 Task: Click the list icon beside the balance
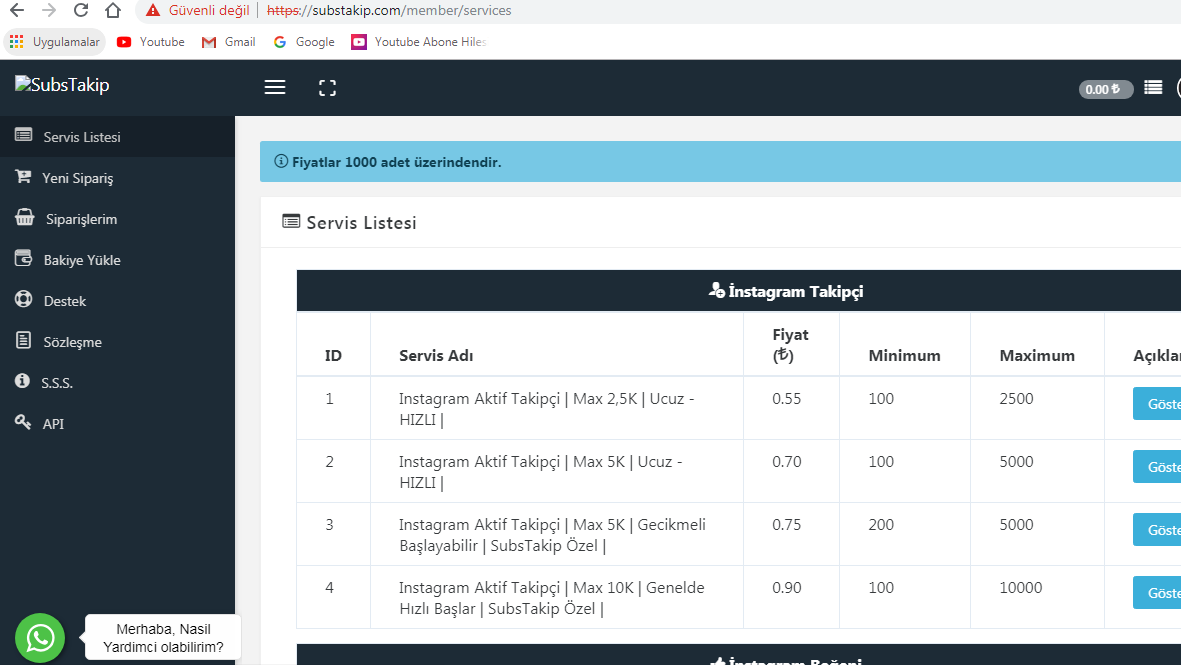pyautogui.click(x=1153, y=88)
